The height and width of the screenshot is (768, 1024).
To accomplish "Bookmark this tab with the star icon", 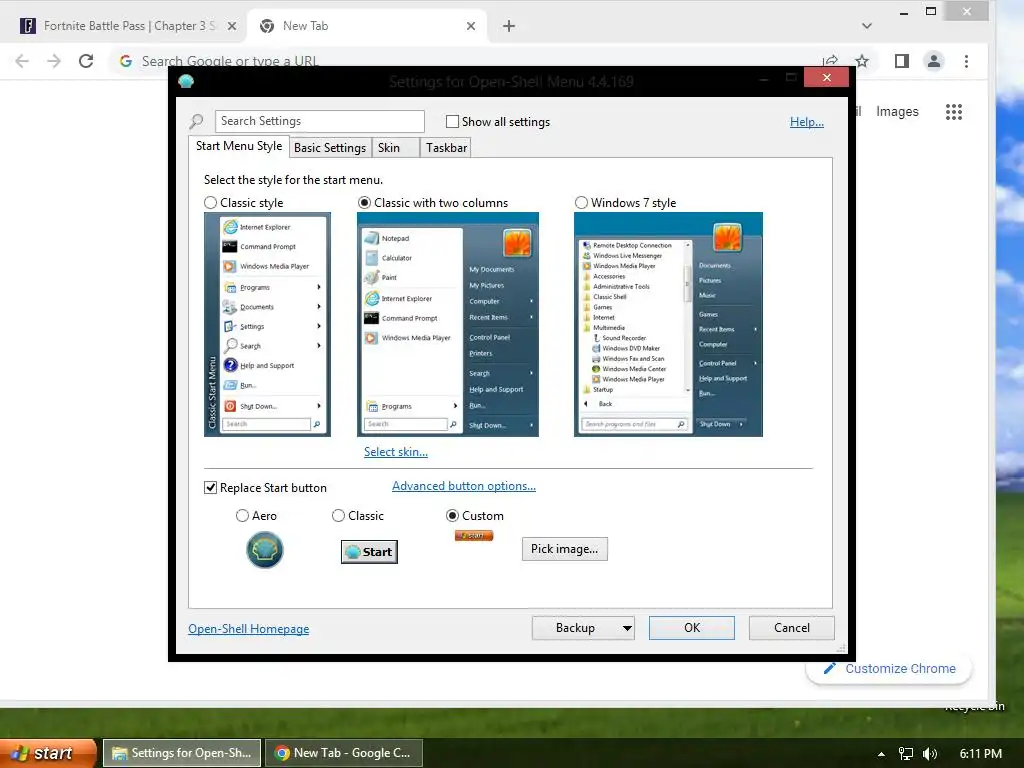I will (862, 61).
